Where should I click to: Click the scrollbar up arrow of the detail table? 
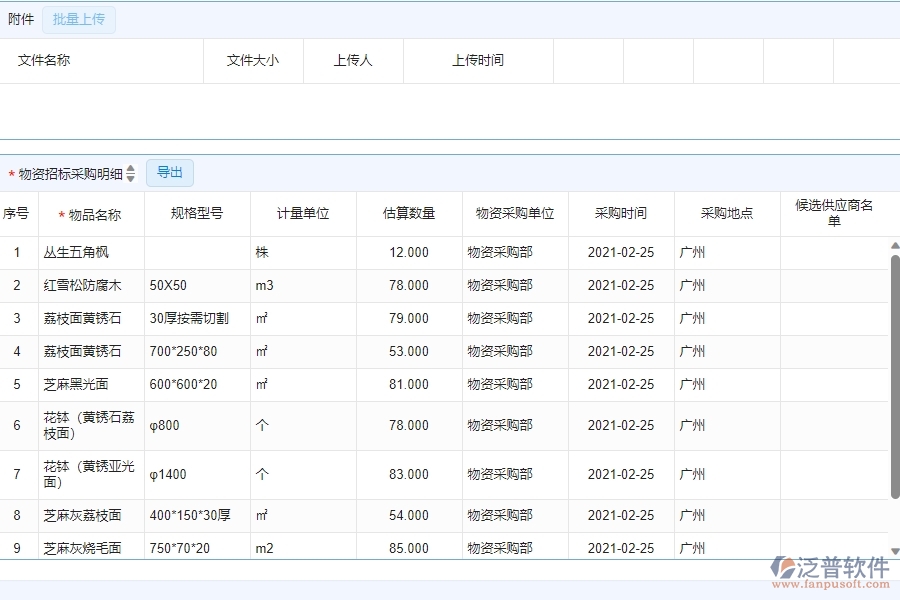coord(893,247)
